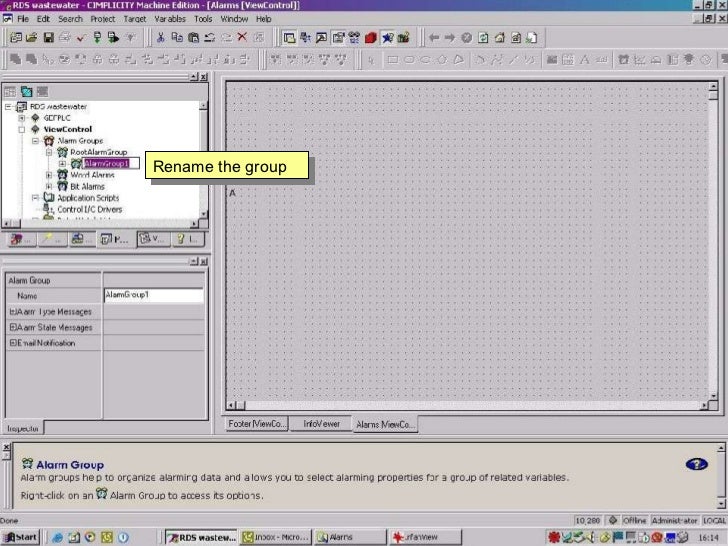The image size is (728, 546).
Task: Click the editor vertical scrollbar down arrow
Action: click(x=714, y=396)
